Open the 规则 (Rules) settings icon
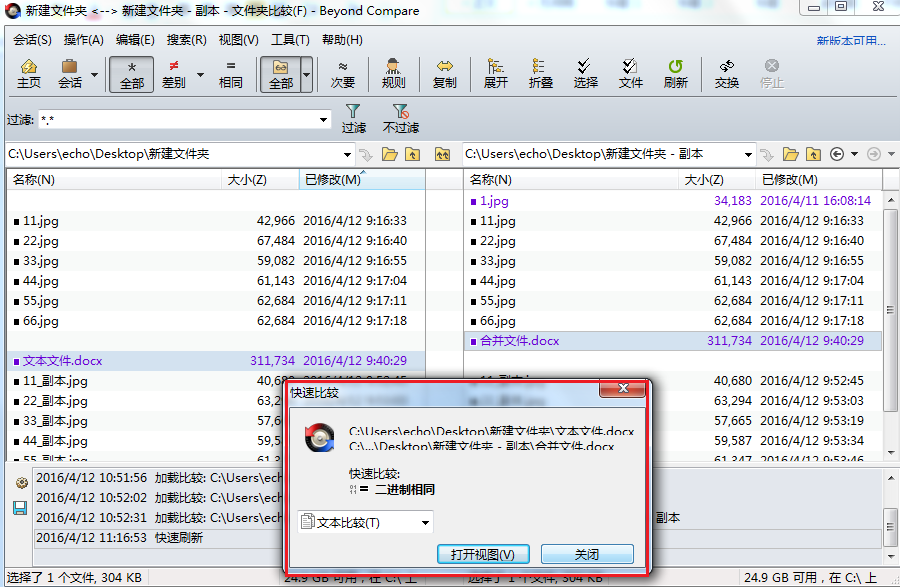This screenshot has width=900, height=587. tap(393, 73)
